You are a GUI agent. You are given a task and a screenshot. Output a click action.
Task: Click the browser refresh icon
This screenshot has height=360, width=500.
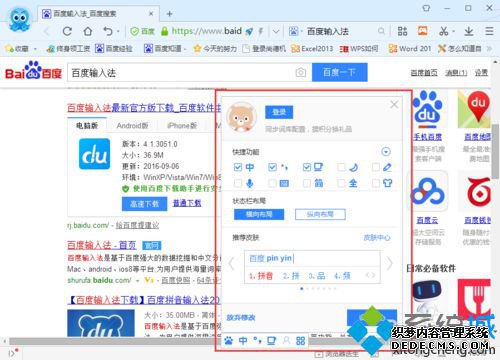pos(67,31)
